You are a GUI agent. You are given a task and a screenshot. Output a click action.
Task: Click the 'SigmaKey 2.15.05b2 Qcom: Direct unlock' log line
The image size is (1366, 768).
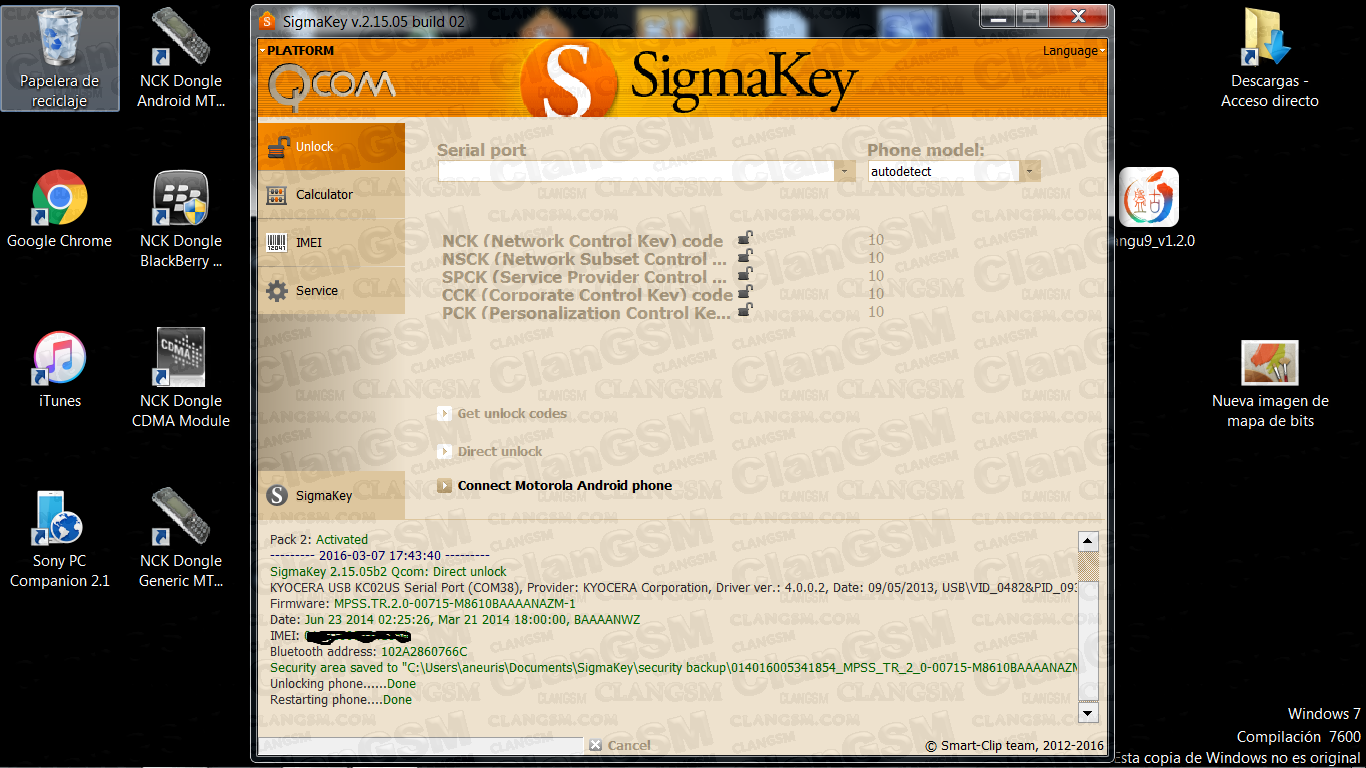coord(388,572)
